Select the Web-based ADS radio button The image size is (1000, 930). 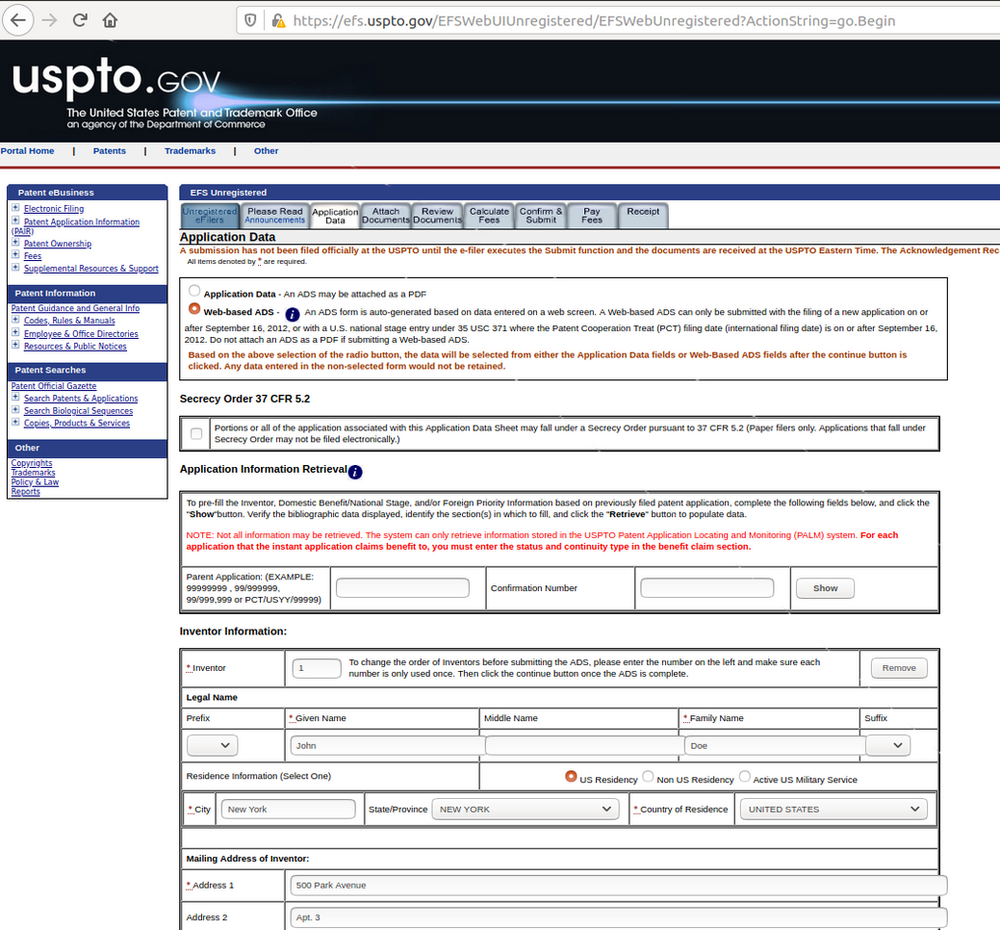pyautogui.click(x=195, y=308)
